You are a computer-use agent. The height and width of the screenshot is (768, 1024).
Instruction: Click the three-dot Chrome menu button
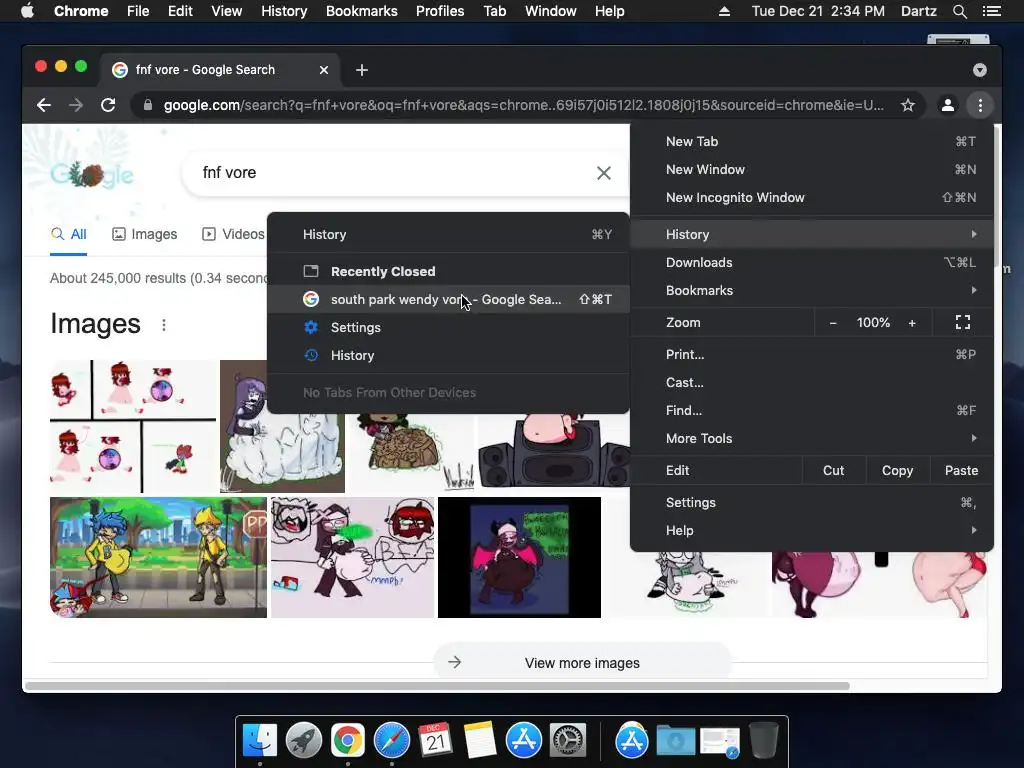point(980,105)
